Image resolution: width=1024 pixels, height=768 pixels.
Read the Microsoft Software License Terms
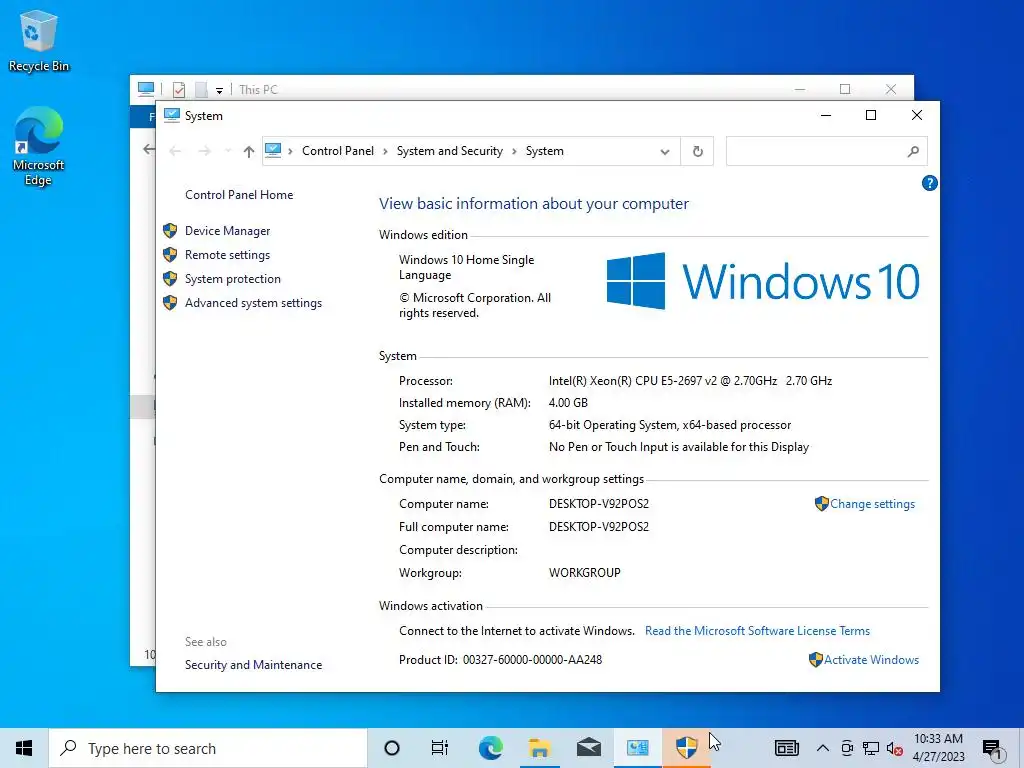[757, 631]
